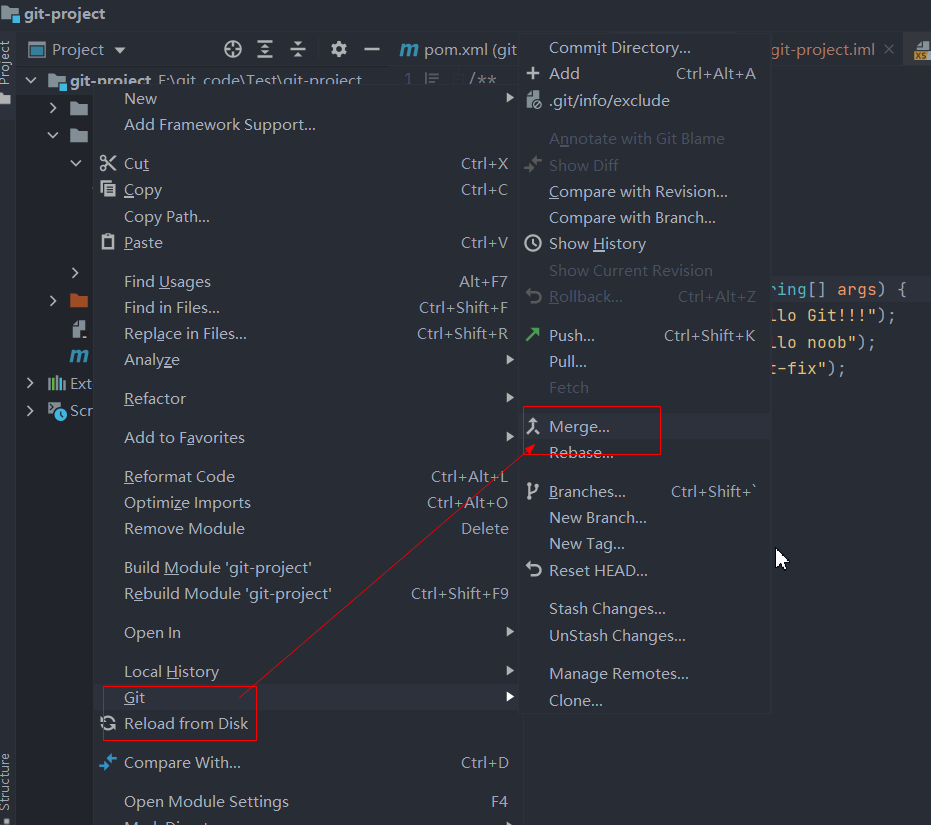This screenshot has height=825, width=931.
Task: Click the Reset HEAD undo icon
Action: pos(534,570)
